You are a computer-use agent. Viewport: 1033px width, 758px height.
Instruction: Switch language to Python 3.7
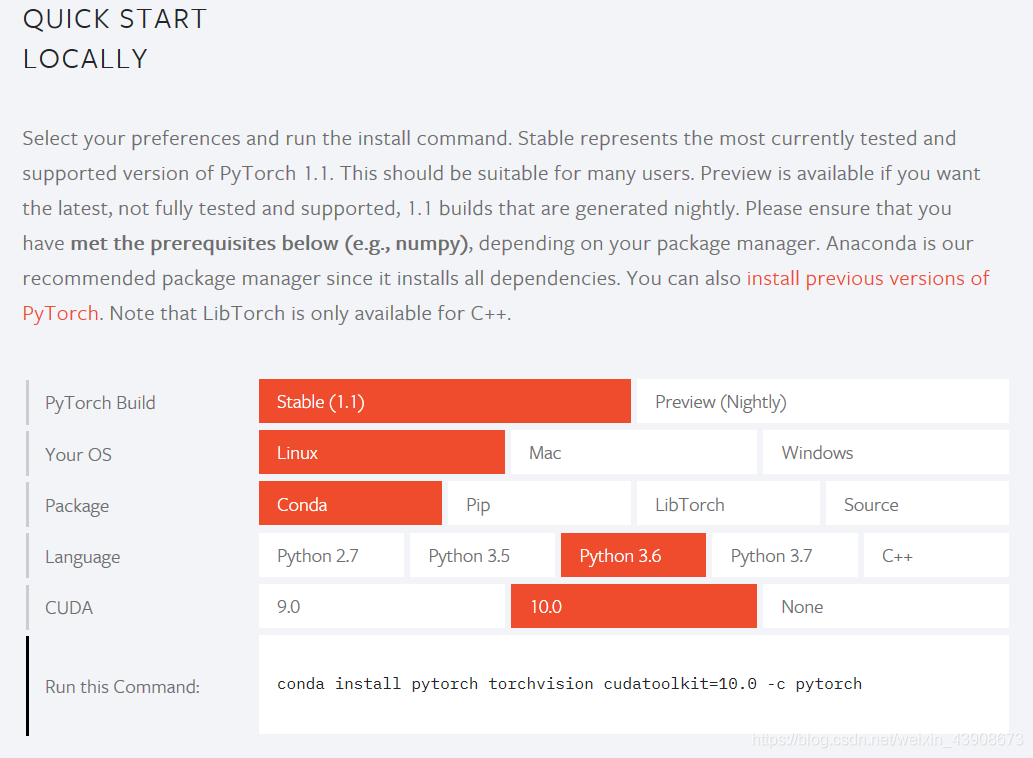[785, 555]
